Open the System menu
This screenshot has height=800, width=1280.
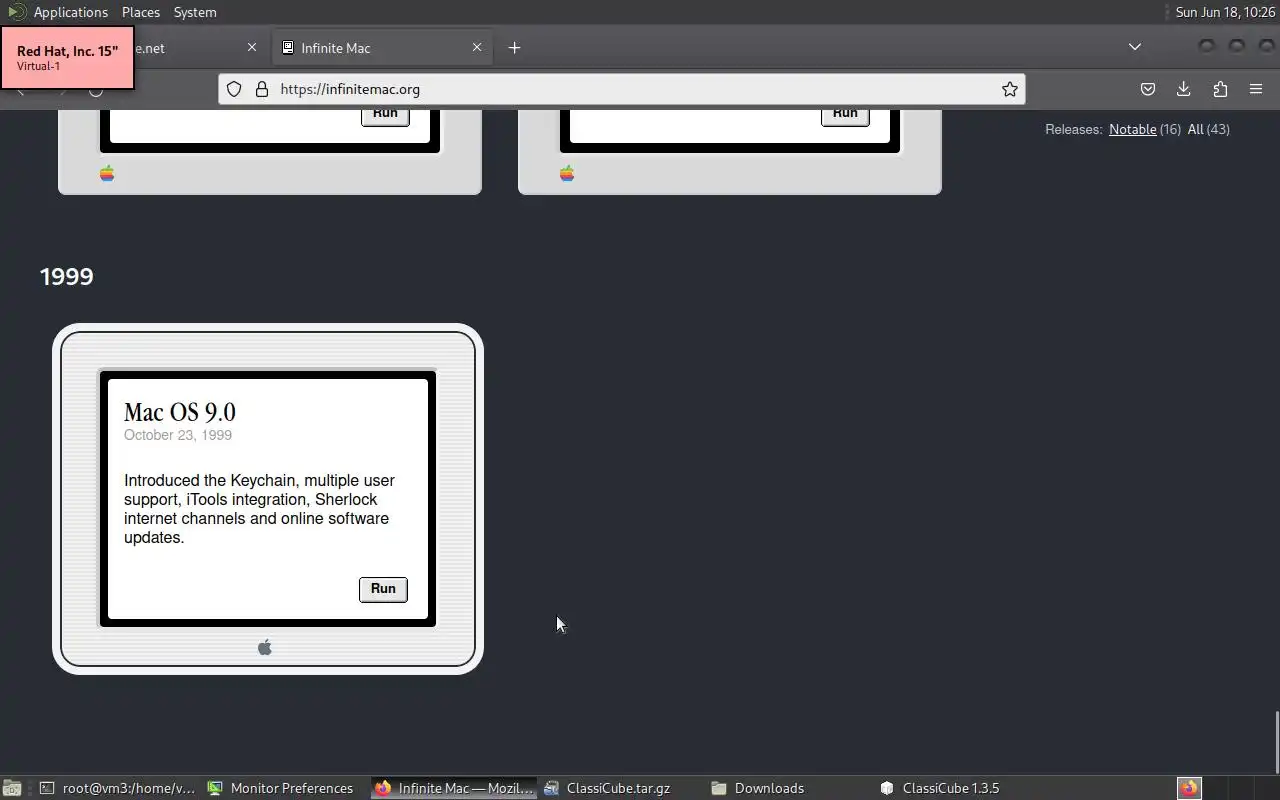195,12
